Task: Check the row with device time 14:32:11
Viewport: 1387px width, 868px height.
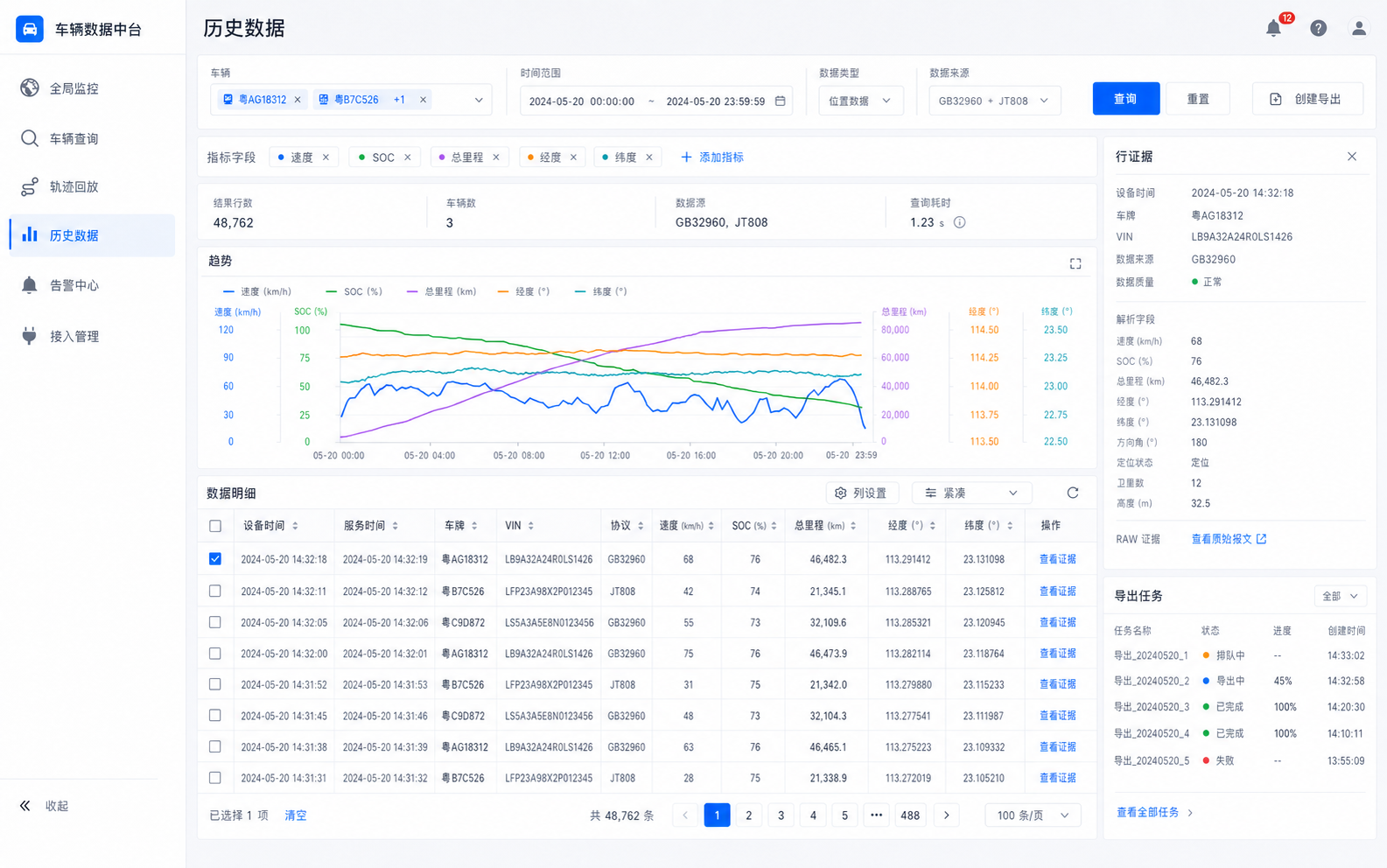Action: [x=215, y=591]
